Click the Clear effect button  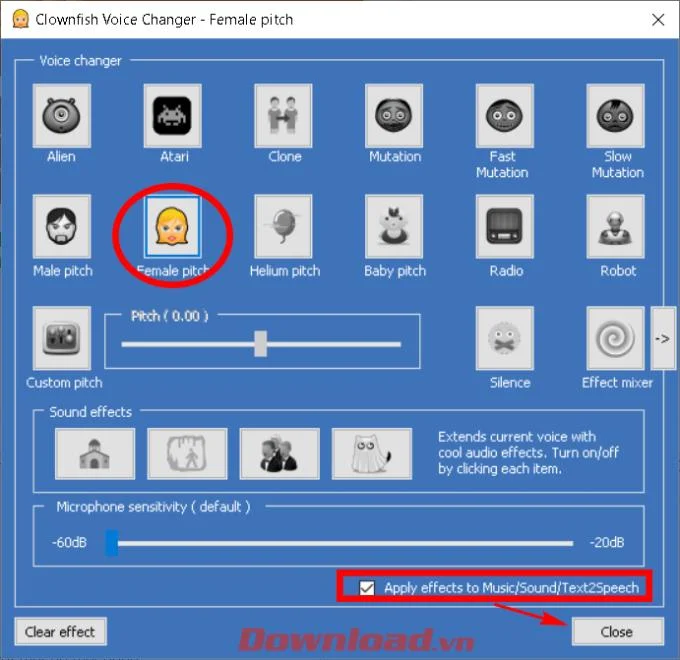[x=61, y=632]
